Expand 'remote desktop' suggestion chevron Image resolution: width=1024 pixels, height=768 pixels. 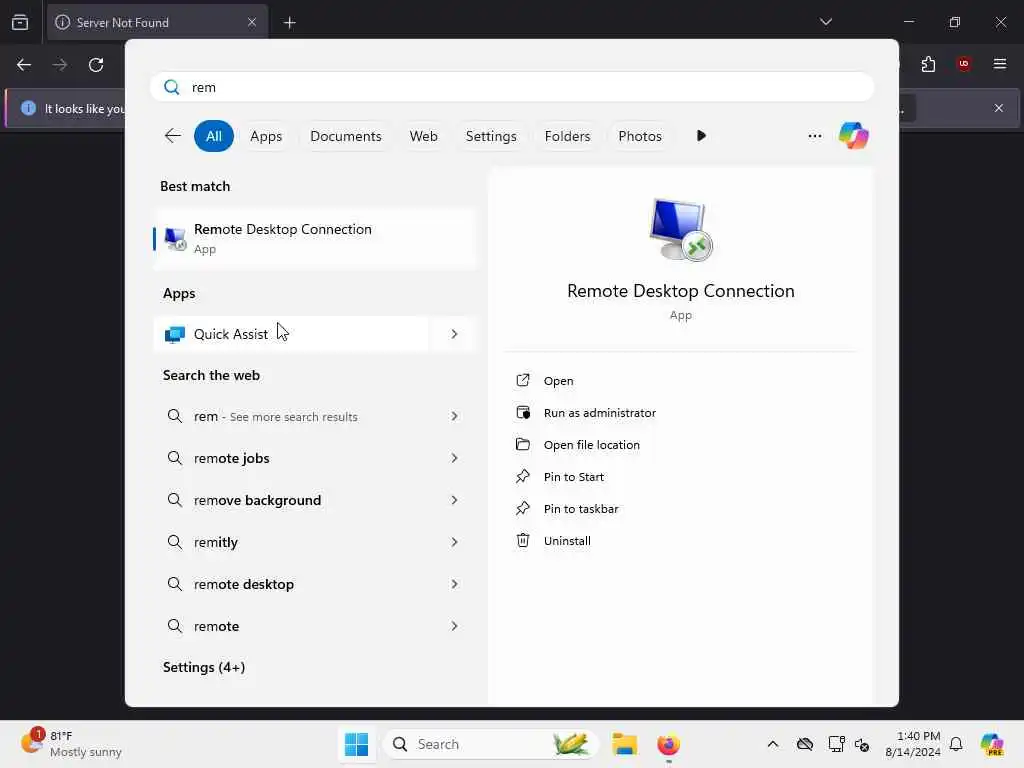[x=454, y=584]
